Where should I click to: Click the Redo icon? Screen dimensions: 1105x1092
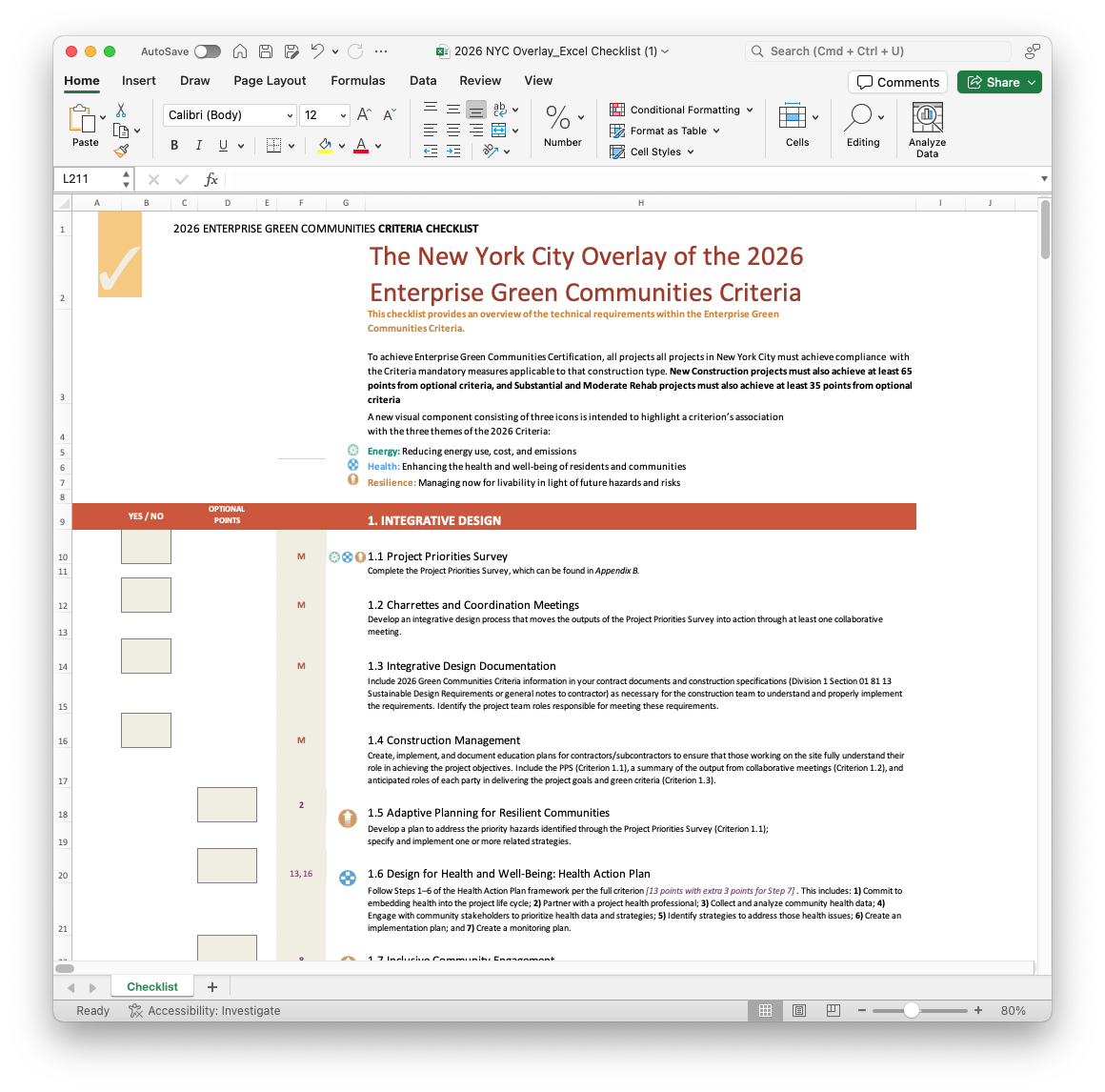pyautogui.click(x=356, y=51)
